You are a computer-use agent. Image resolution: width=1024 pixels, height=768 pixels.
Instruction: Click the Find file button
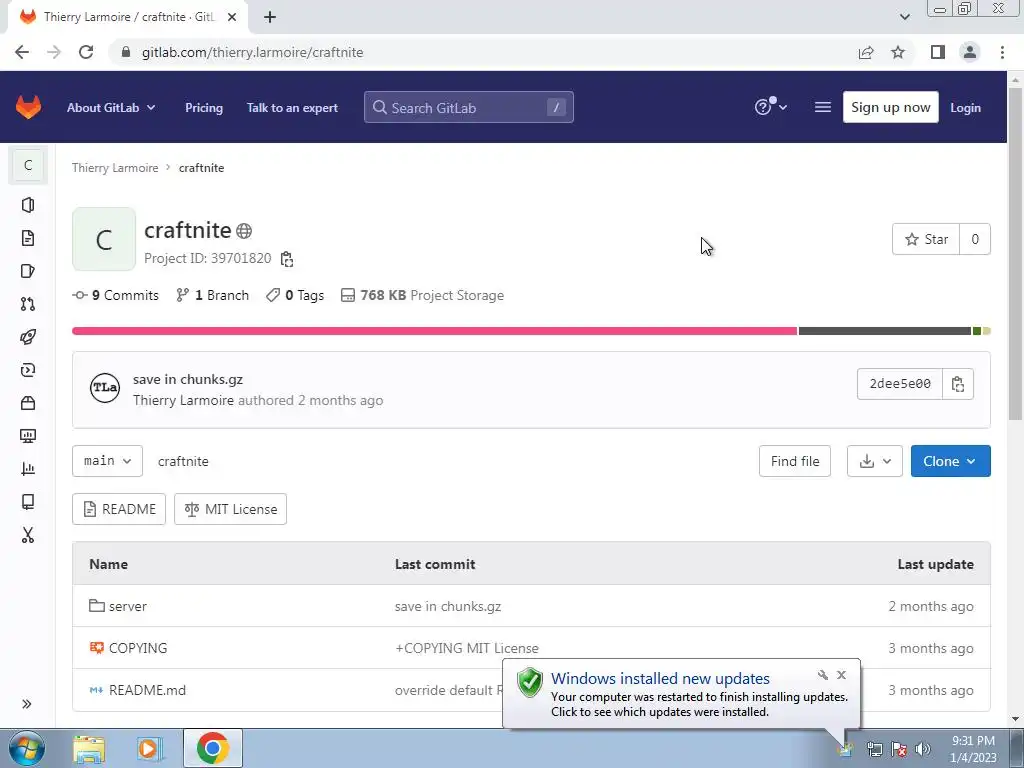[x=795, y=461]
